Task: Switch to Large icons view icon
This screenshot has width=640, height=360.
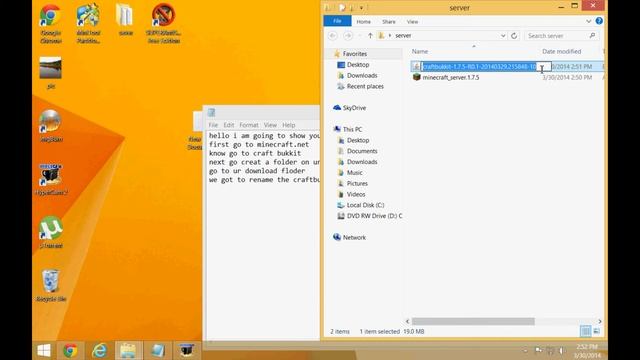Action: click(x=596, y=331)
